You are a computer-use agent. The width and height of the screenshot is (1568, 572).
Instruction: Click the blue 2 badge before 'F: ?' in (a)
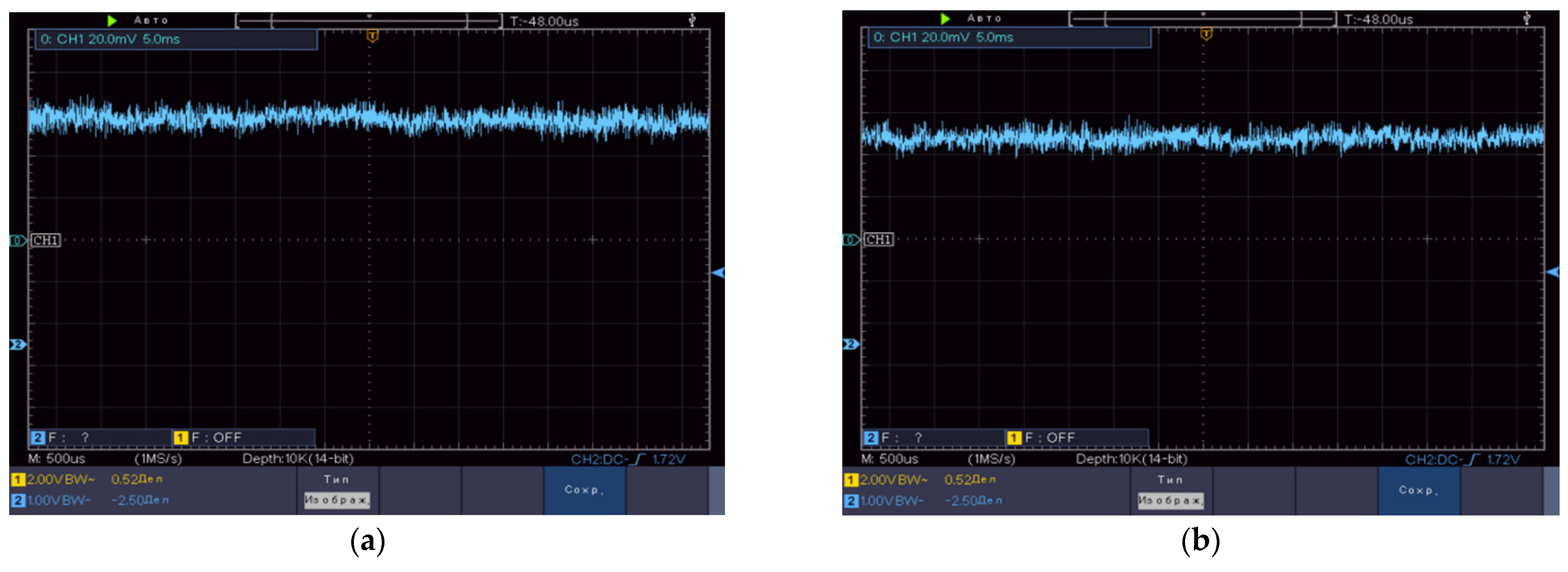coord(38,438)
